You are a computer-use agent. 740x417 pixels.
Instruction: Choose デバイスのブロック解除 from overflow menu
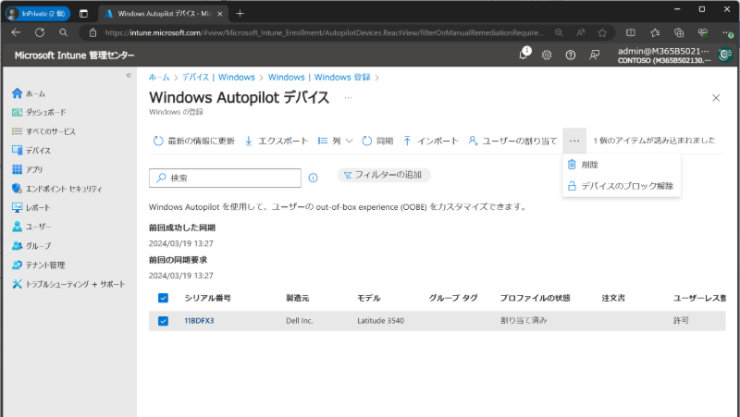tap(622, 186)
